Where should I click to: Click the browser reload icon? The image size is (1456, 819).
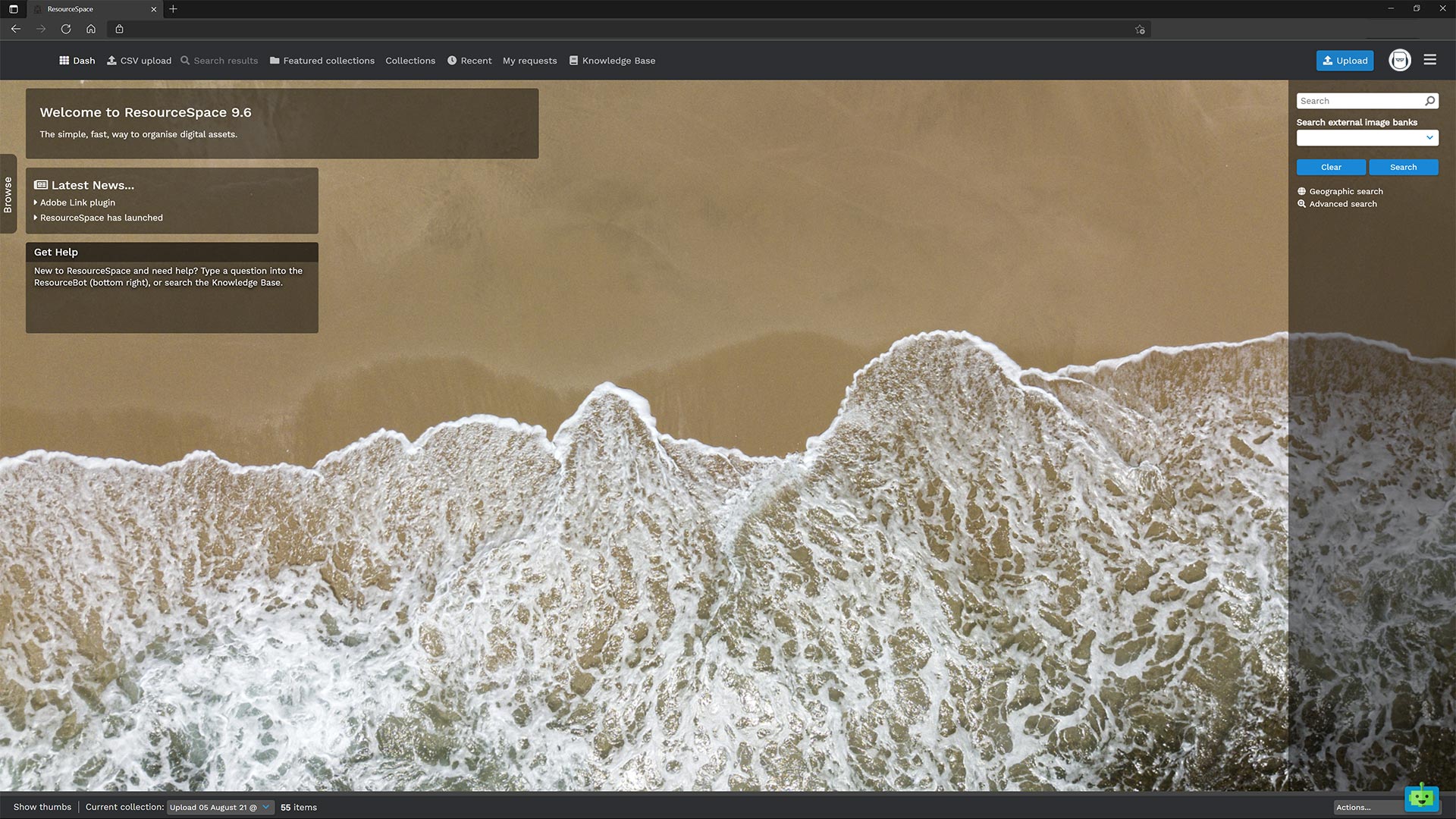66,29
